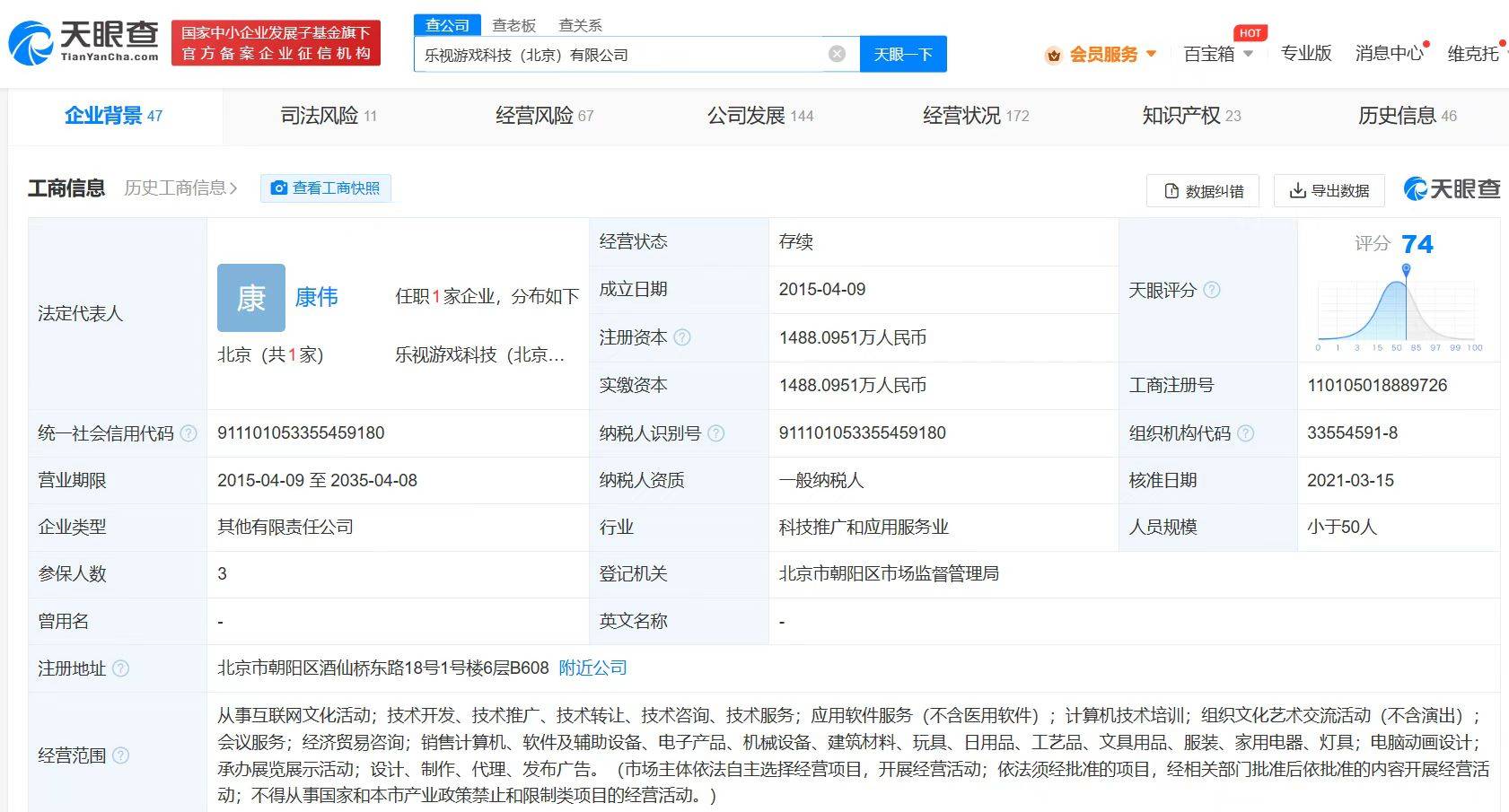Click 行业 value 科技推广和应用服务业

(x=864, y=527)
